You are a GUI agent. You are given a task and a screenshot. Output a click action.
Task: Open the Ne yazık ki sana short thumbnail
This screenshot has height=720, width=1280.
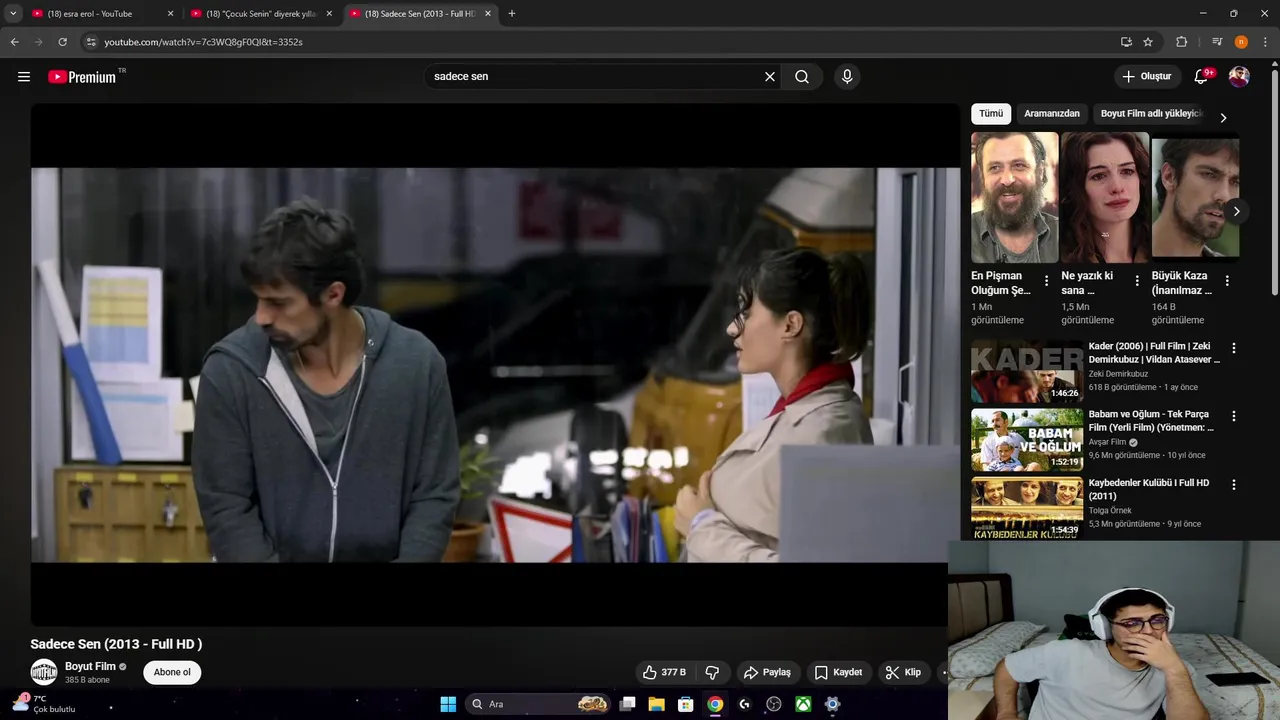(1105, 197)
